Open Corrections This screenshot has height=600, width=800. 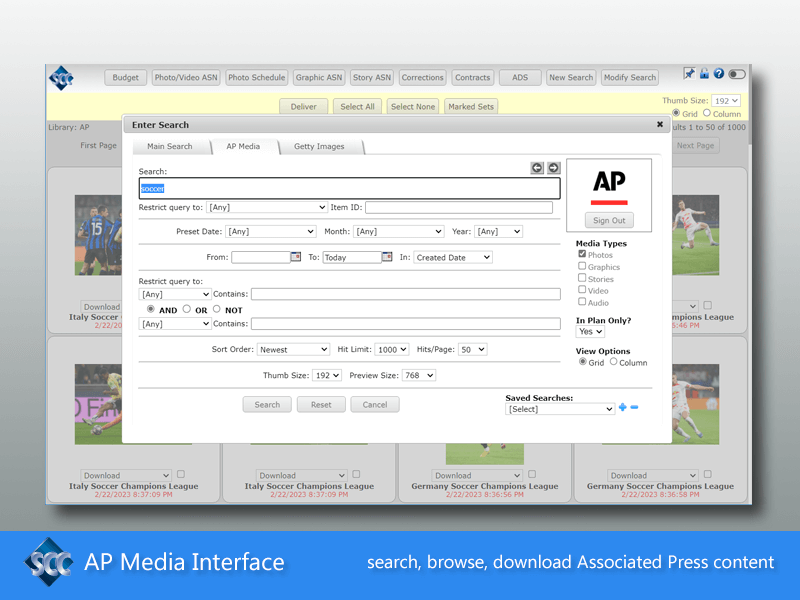pyautogui.click(x=422, y=78)
